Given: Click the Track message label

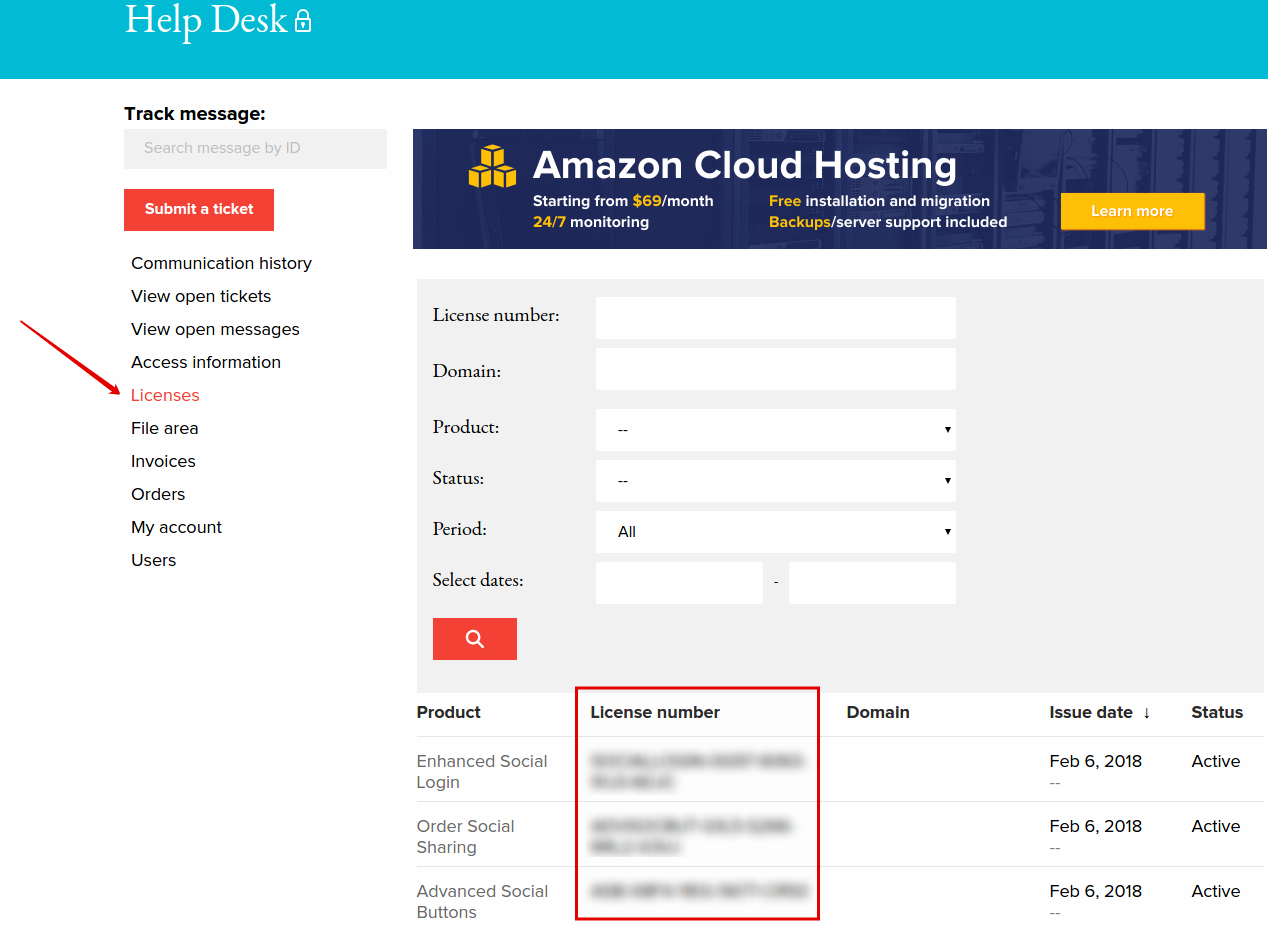Looking at the screenshot, I should click(195, 114).
